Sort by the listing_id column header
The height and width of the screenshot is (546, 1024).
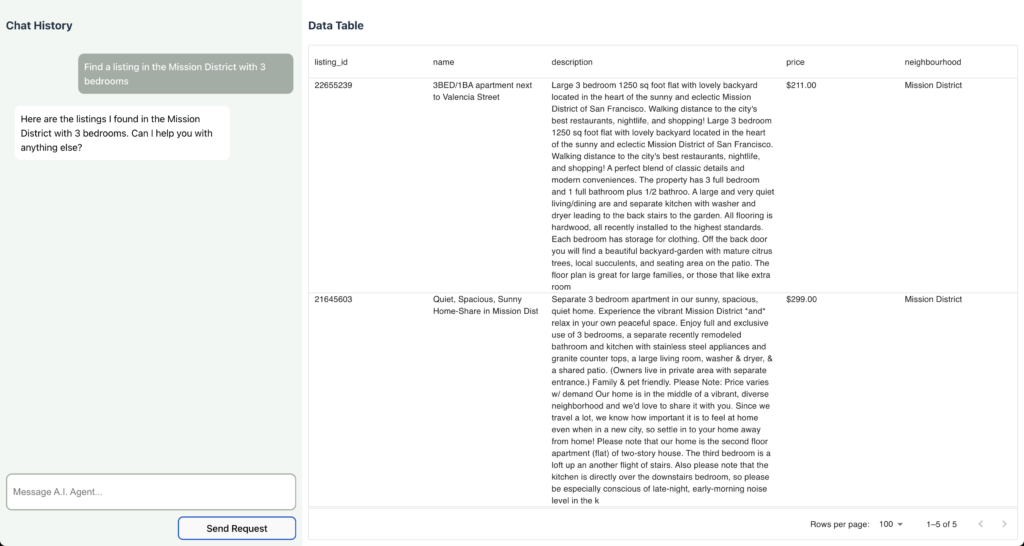click(331, 62)
